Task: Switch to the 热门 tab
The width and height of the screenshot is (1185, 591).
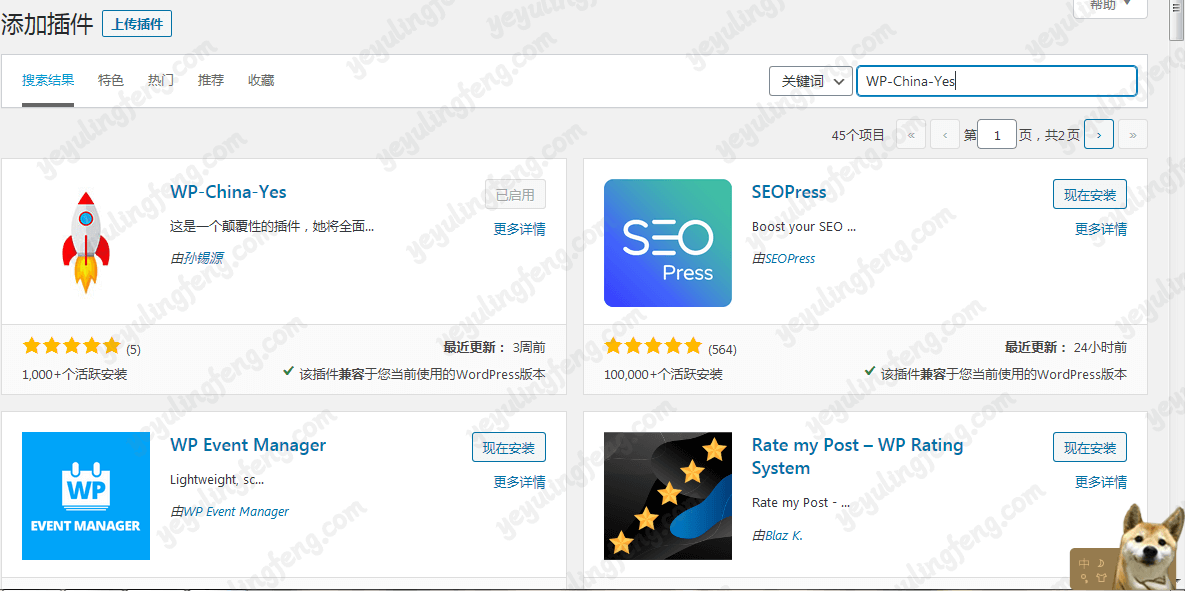Action: 160,80
